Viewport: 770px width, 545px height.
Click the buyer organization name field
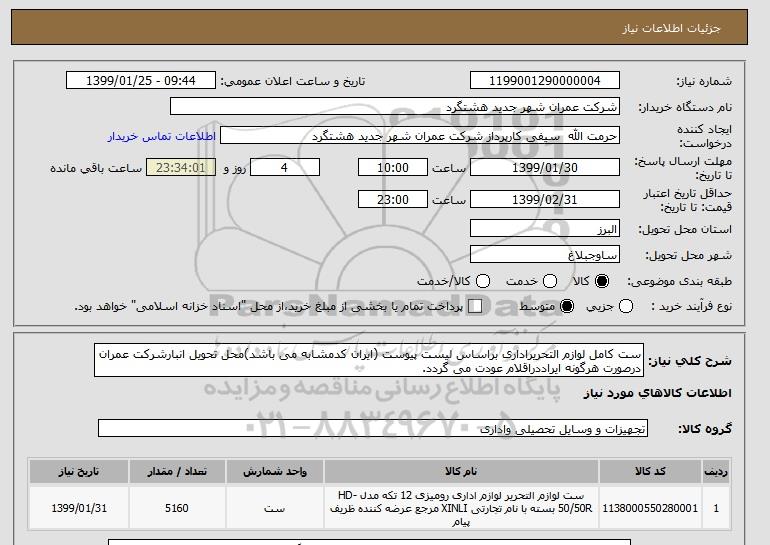pos(395,107)
